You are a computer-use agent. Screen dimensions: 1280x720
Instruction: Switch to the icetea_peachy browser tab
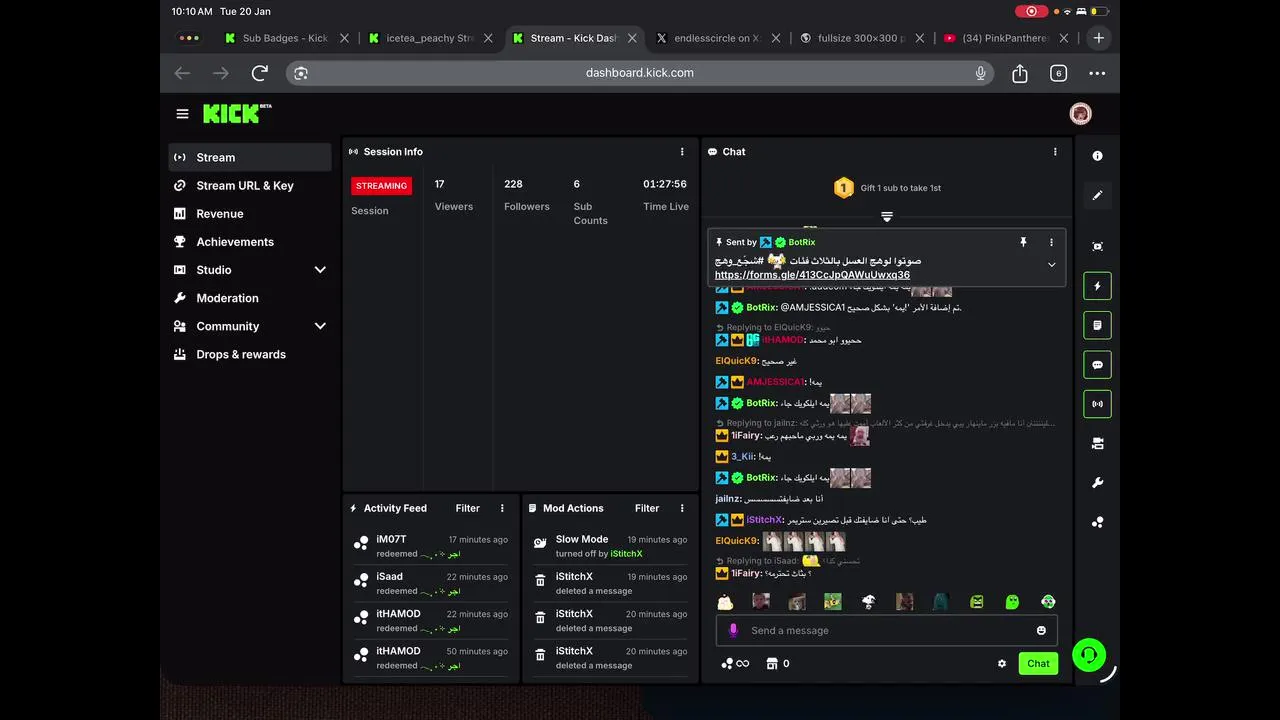point(430,38)
